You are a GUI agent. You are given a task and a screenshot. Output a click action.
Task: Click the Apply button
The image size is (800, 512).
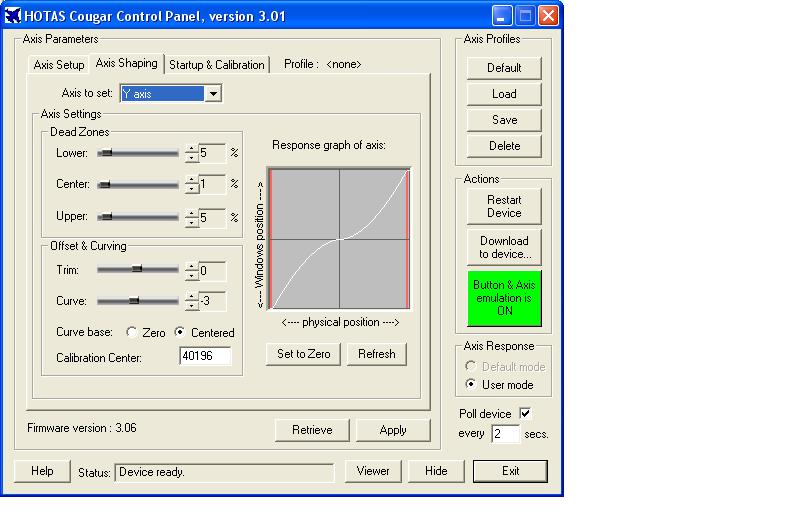point(393,430)
